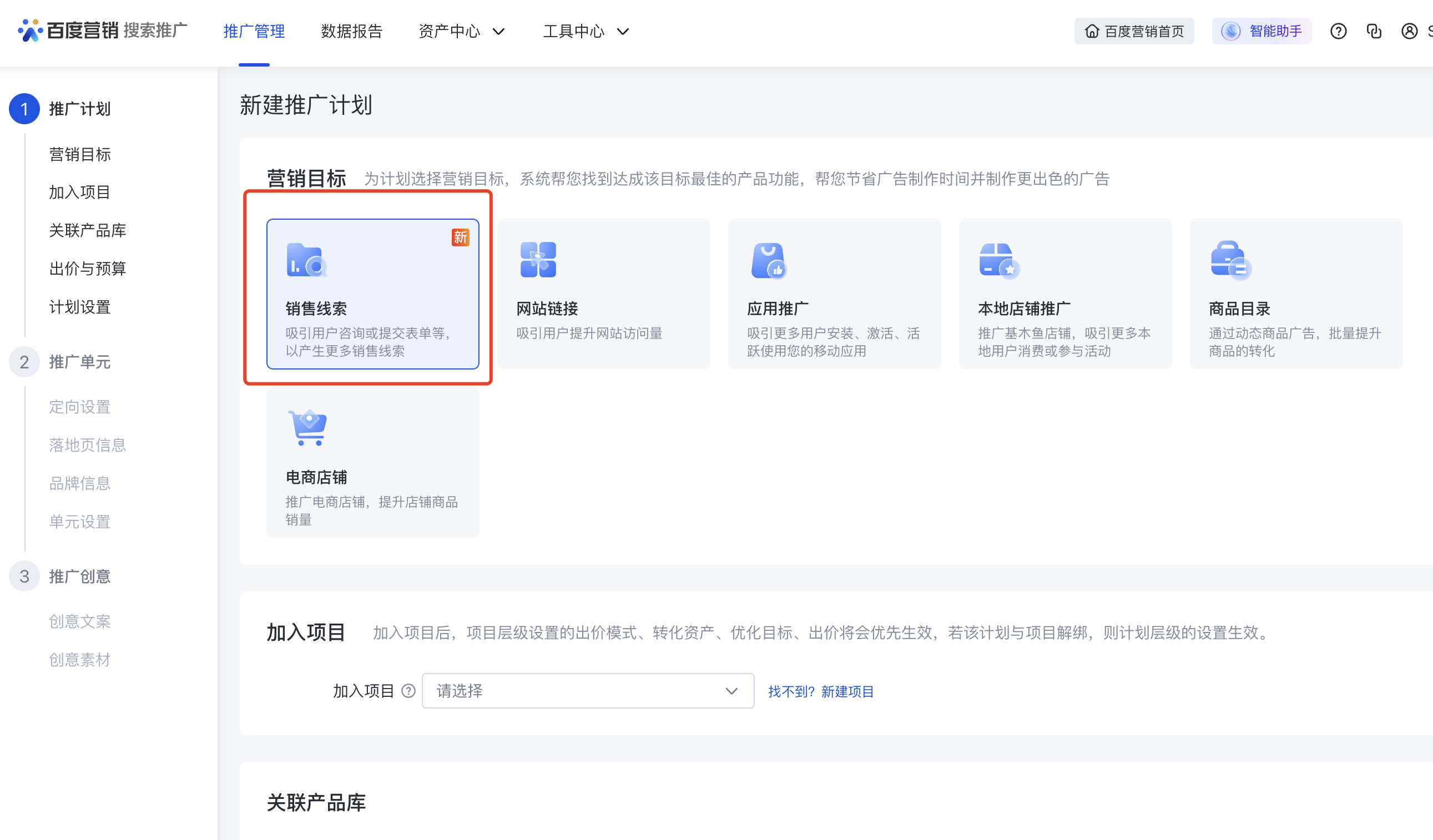Click 推广计划 step heading
Image resolution: width=1433 pixels, height=840 pixels.
[79, 109]
